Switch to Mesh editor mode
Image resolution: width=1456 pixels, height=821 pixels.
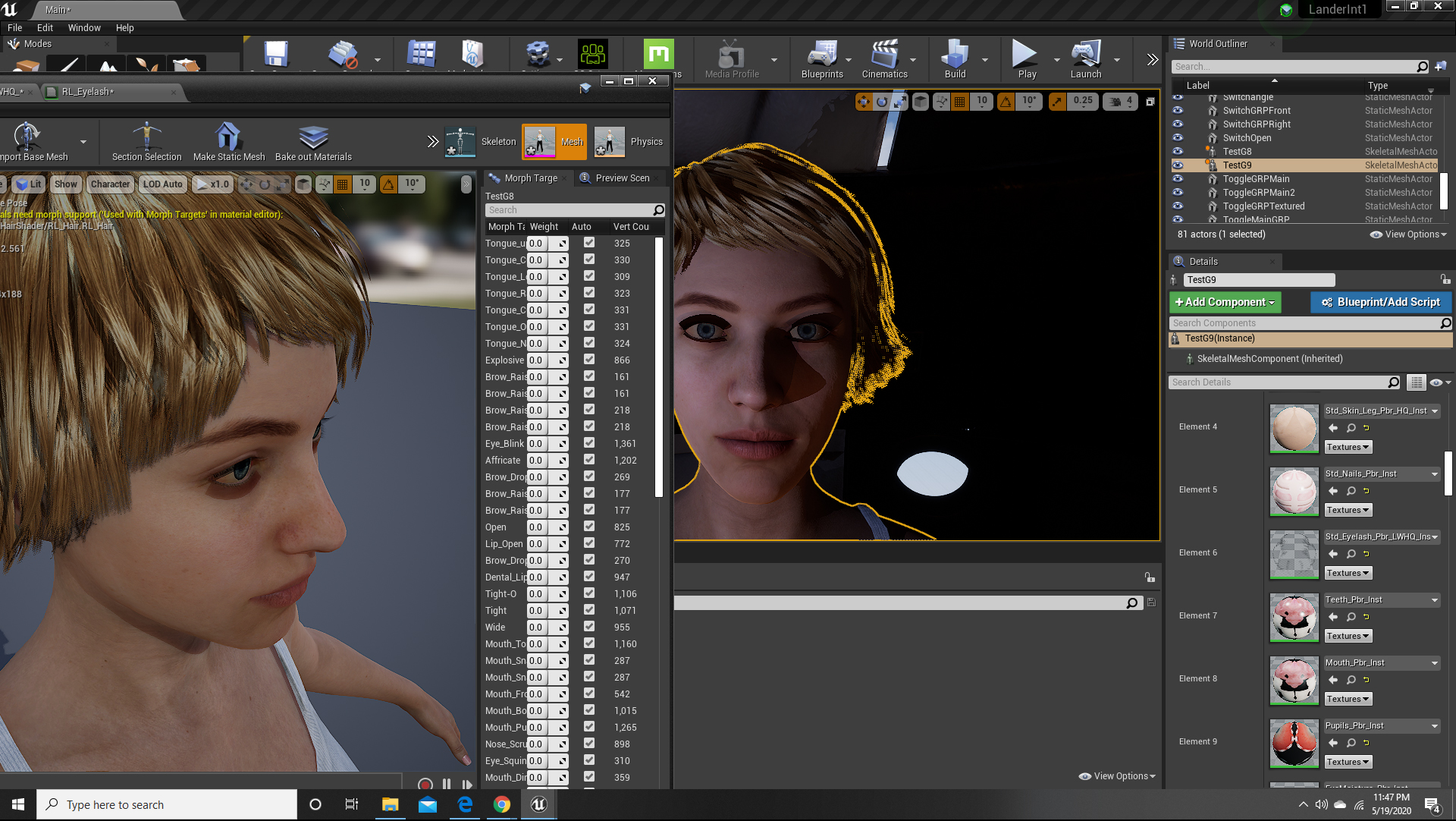click(x=554, y=142)
